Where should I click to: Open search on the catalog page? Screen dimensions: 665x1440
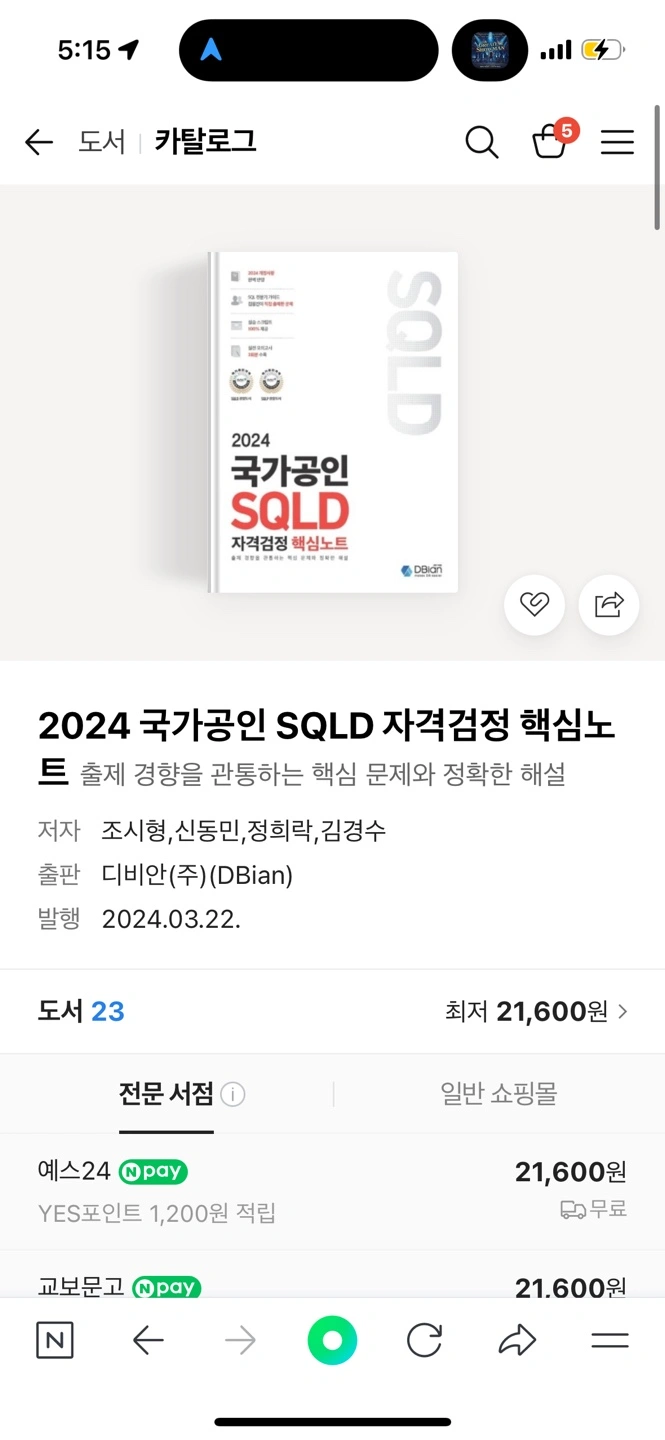pyautogui.click(x=481, y=142)
